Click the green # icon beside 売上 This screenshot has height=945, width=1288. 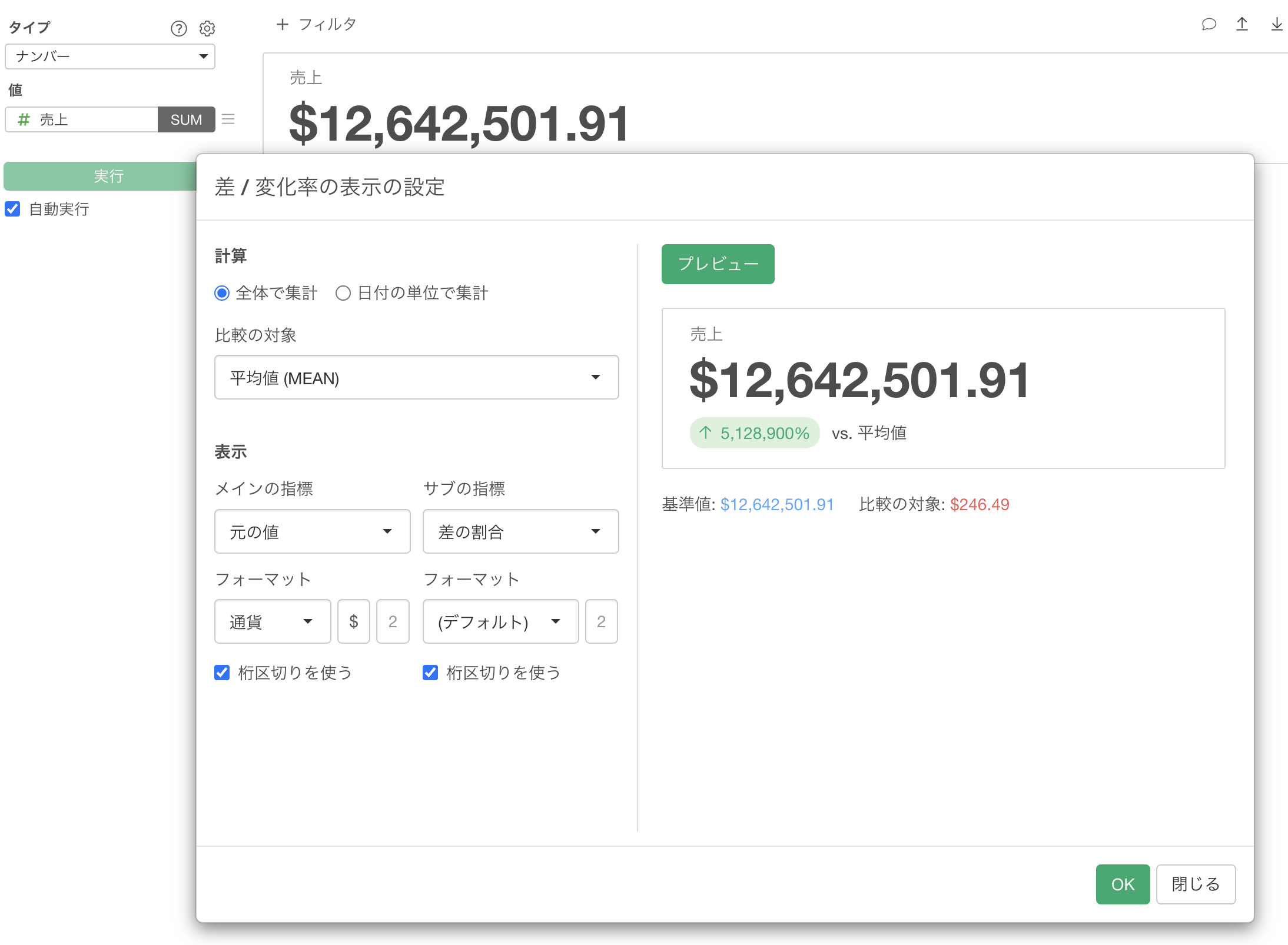24,119
